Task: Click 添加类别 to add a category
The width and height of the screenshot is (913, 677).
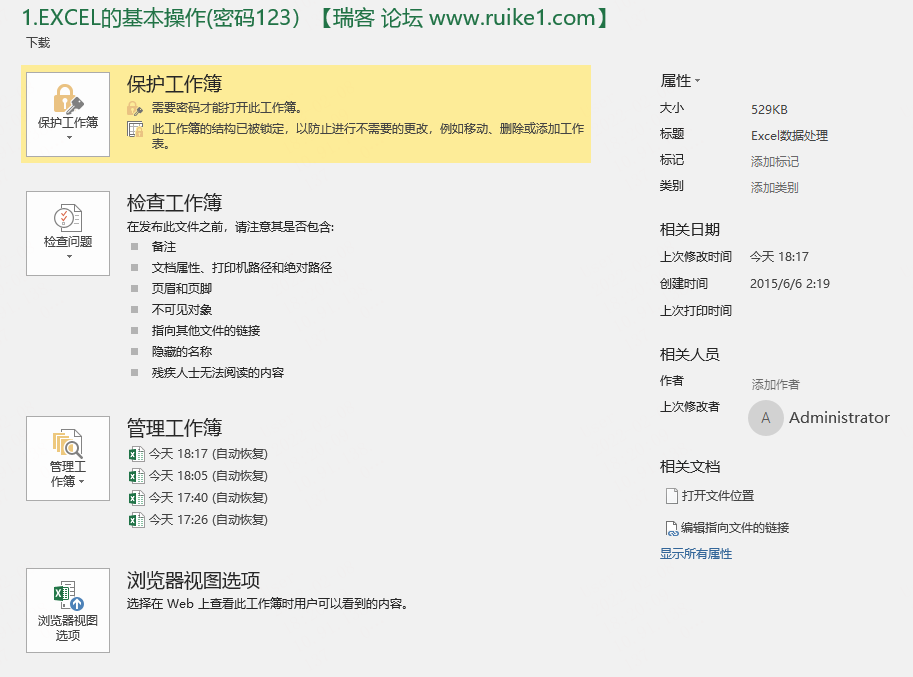Action: click(774, 187)
